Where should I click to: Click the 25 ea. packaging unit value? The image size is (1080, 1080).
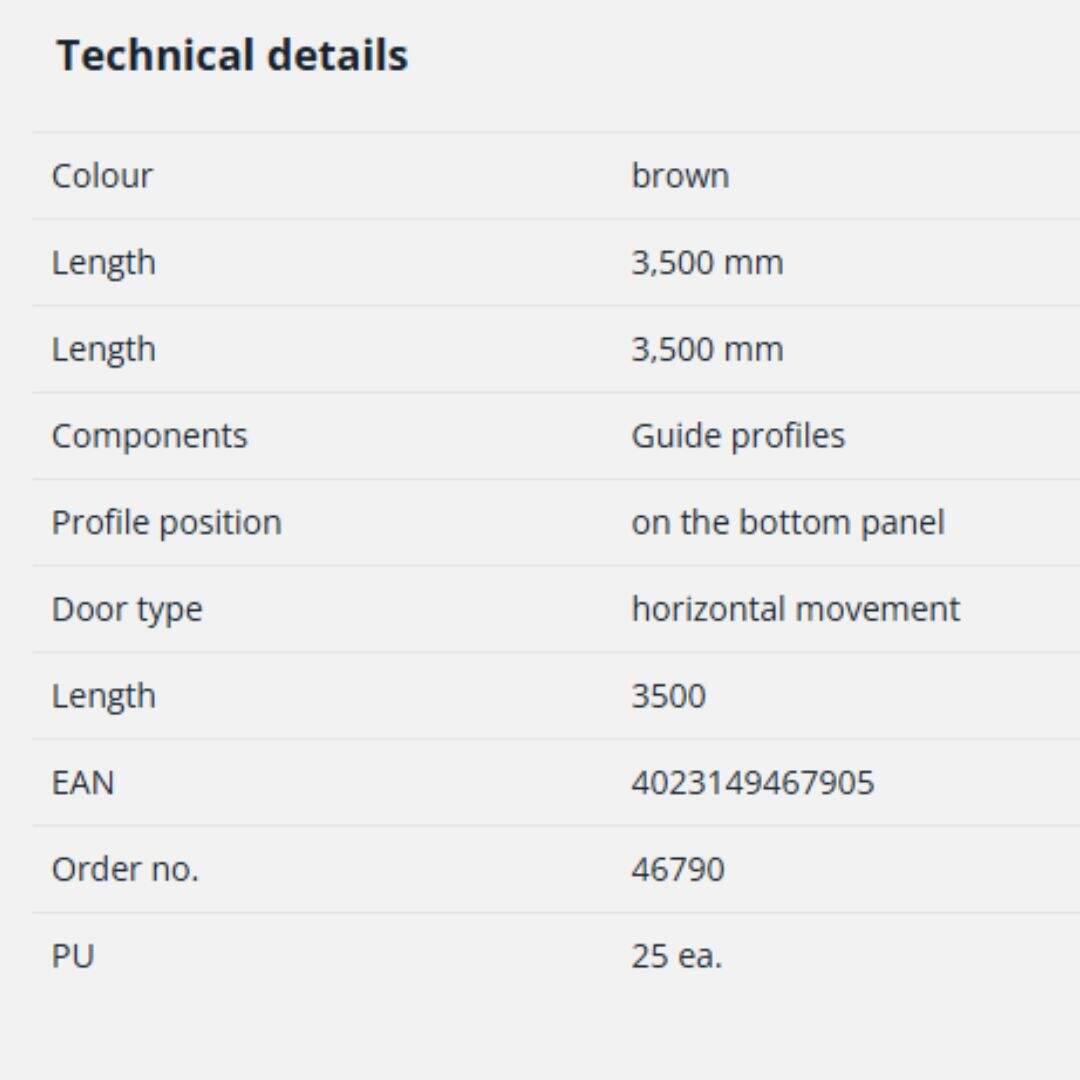pos(676,957)
